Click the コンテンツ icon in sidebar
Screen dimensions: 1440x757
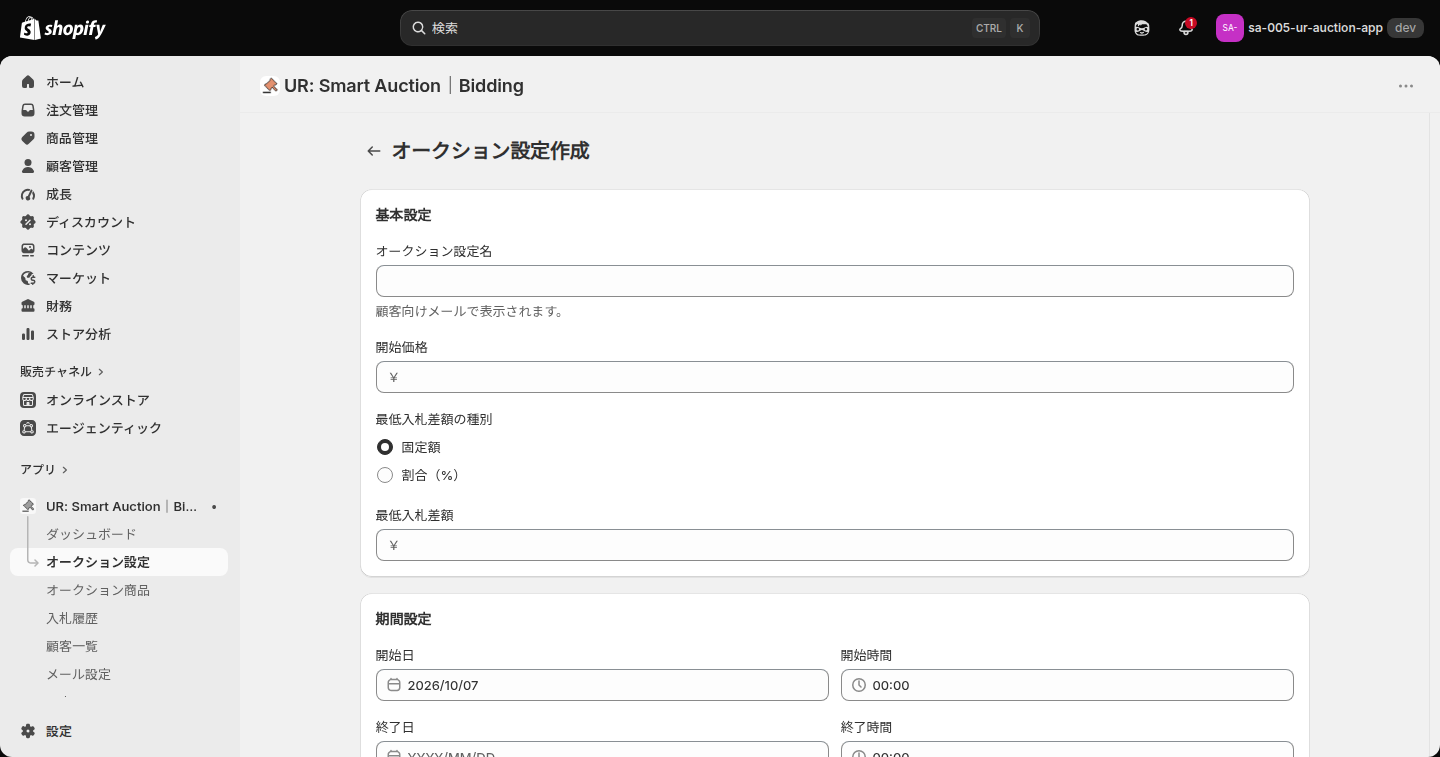[x=28, y=250]
